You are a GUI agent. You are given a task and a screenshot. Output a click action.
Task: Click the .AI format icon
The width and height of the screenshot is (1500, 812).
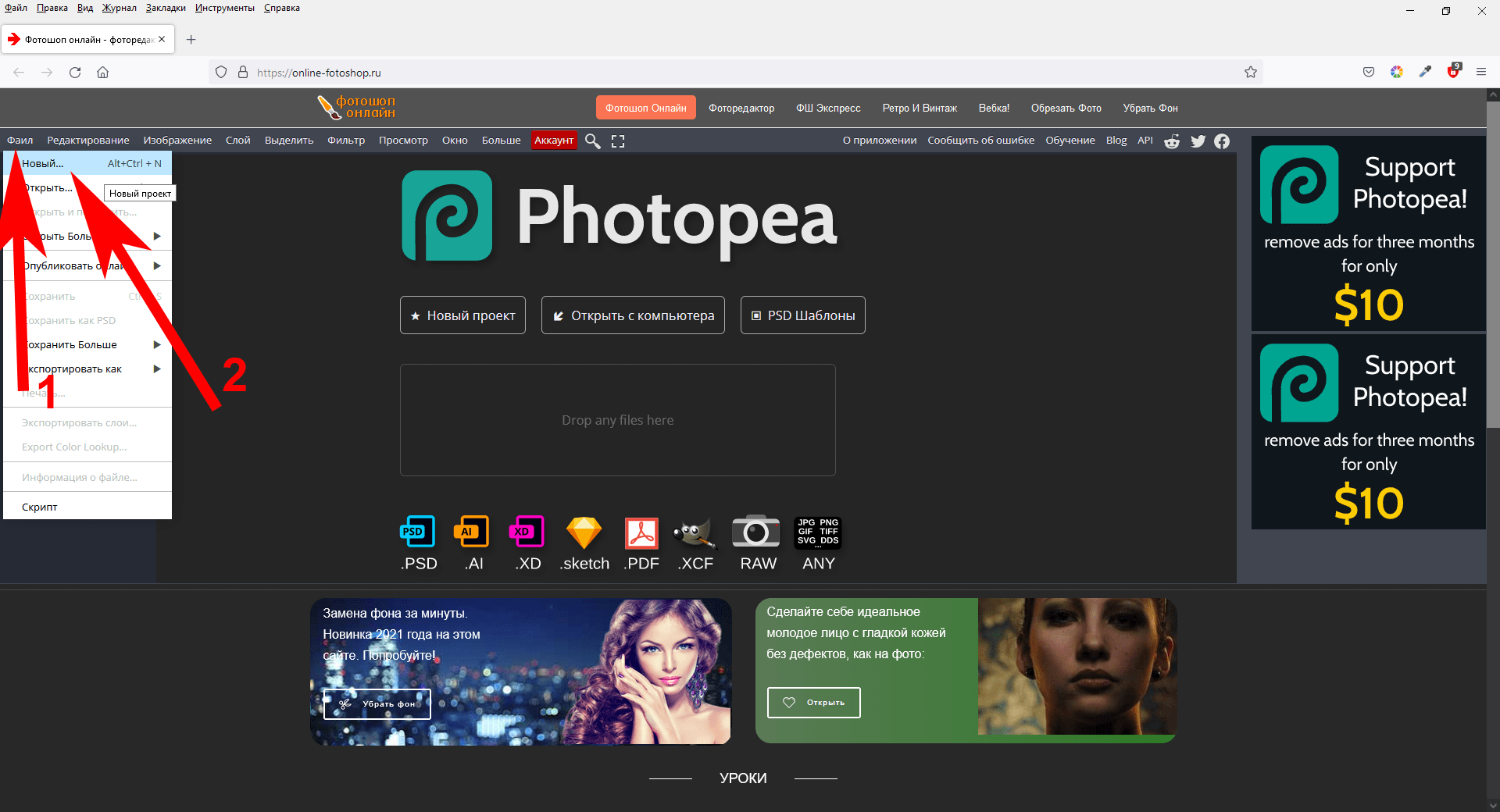click(x=472, y=532)
